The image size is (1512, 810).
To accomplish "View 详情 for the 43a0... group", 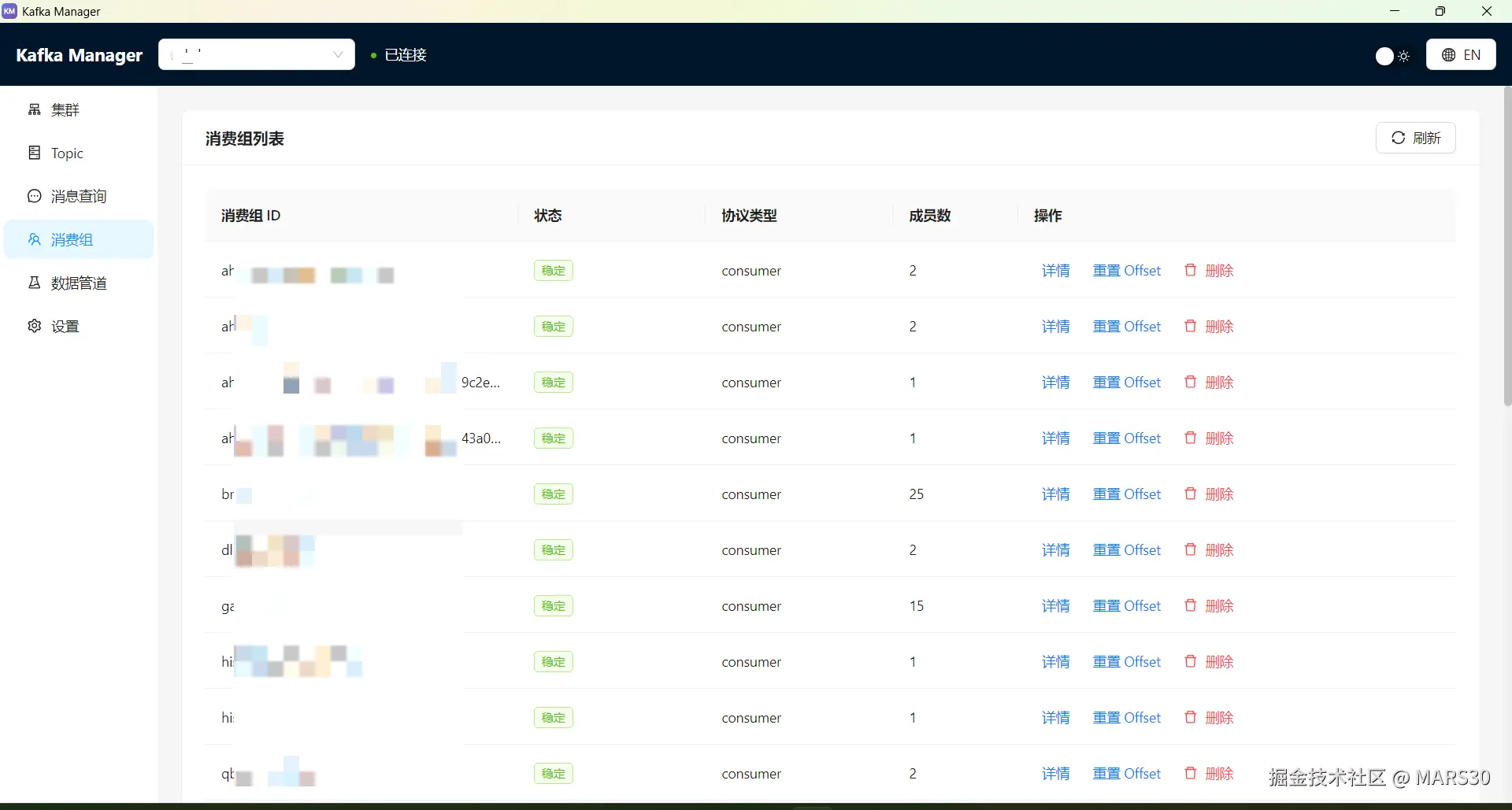I will coord(1055,438).
